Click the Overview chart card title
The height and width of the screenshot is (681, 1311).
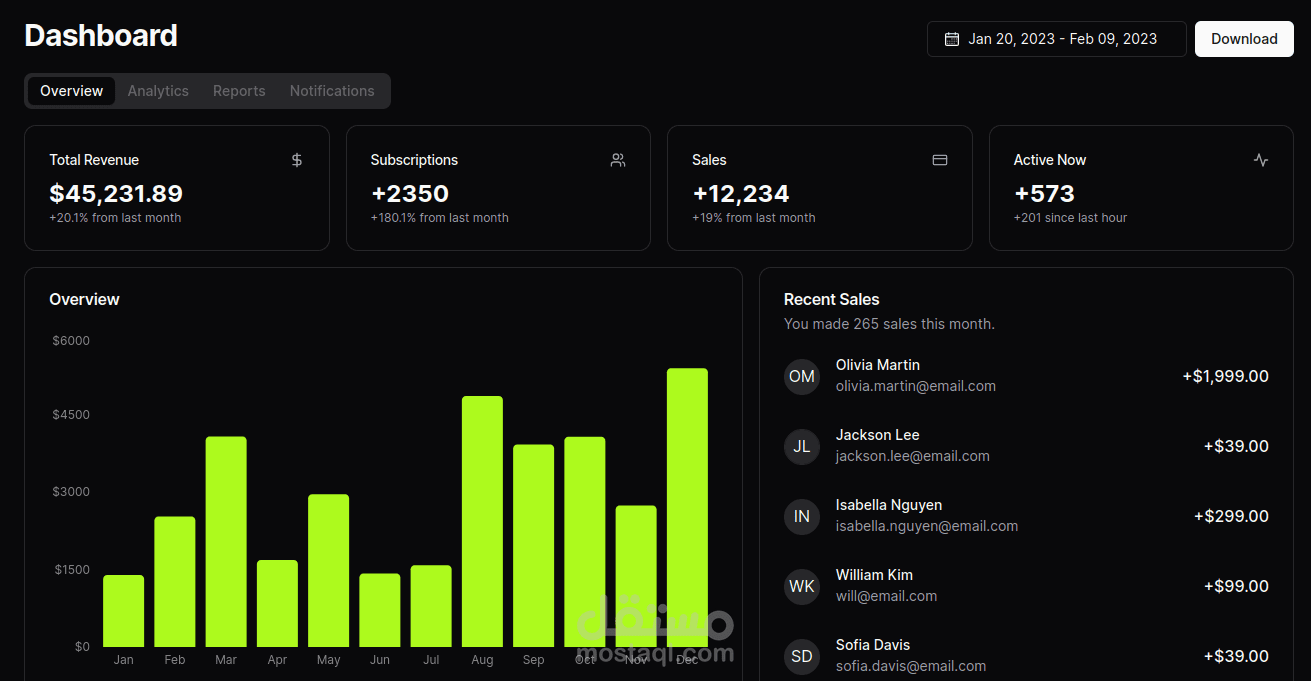[84, 299]
